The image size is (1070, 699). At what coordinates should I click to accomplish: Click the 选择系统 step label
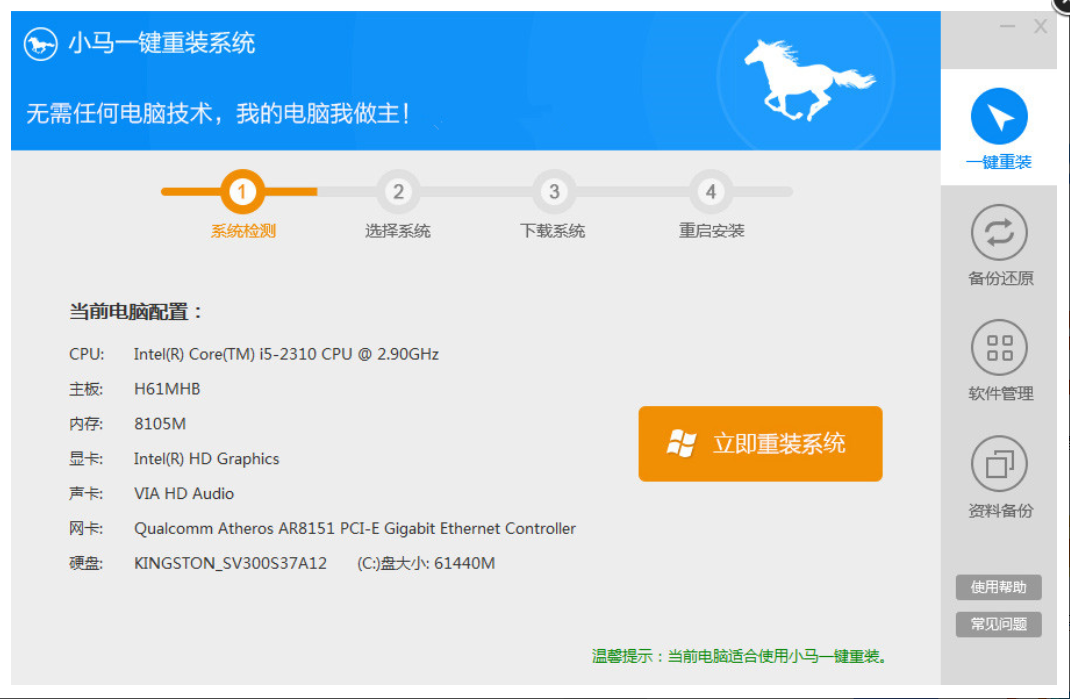[x=398, y=231]
